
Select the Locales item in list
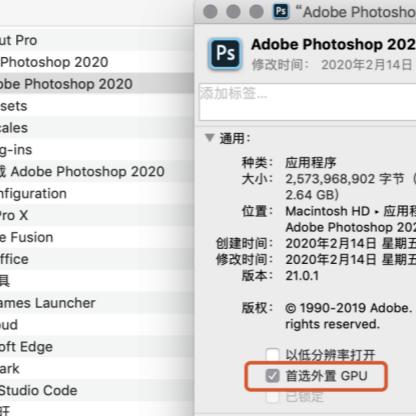[97, 128]
